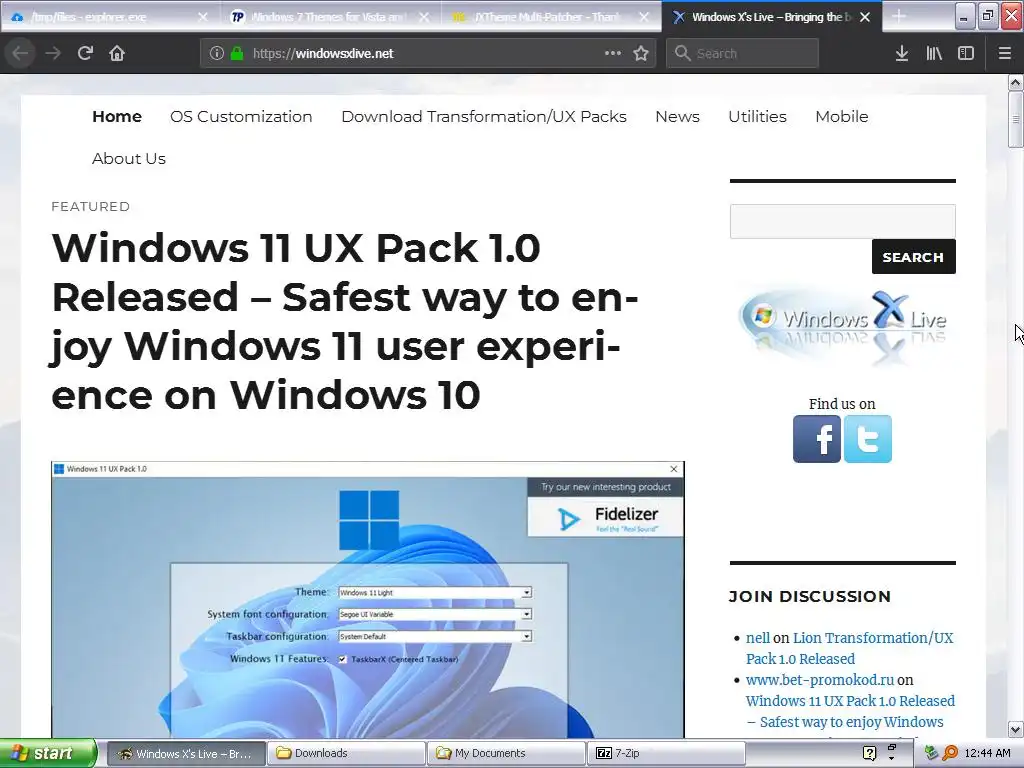Expand the Theme dropdown in screenshot
This screenshot has width=1024, height=768.
(x=526, y=592)
